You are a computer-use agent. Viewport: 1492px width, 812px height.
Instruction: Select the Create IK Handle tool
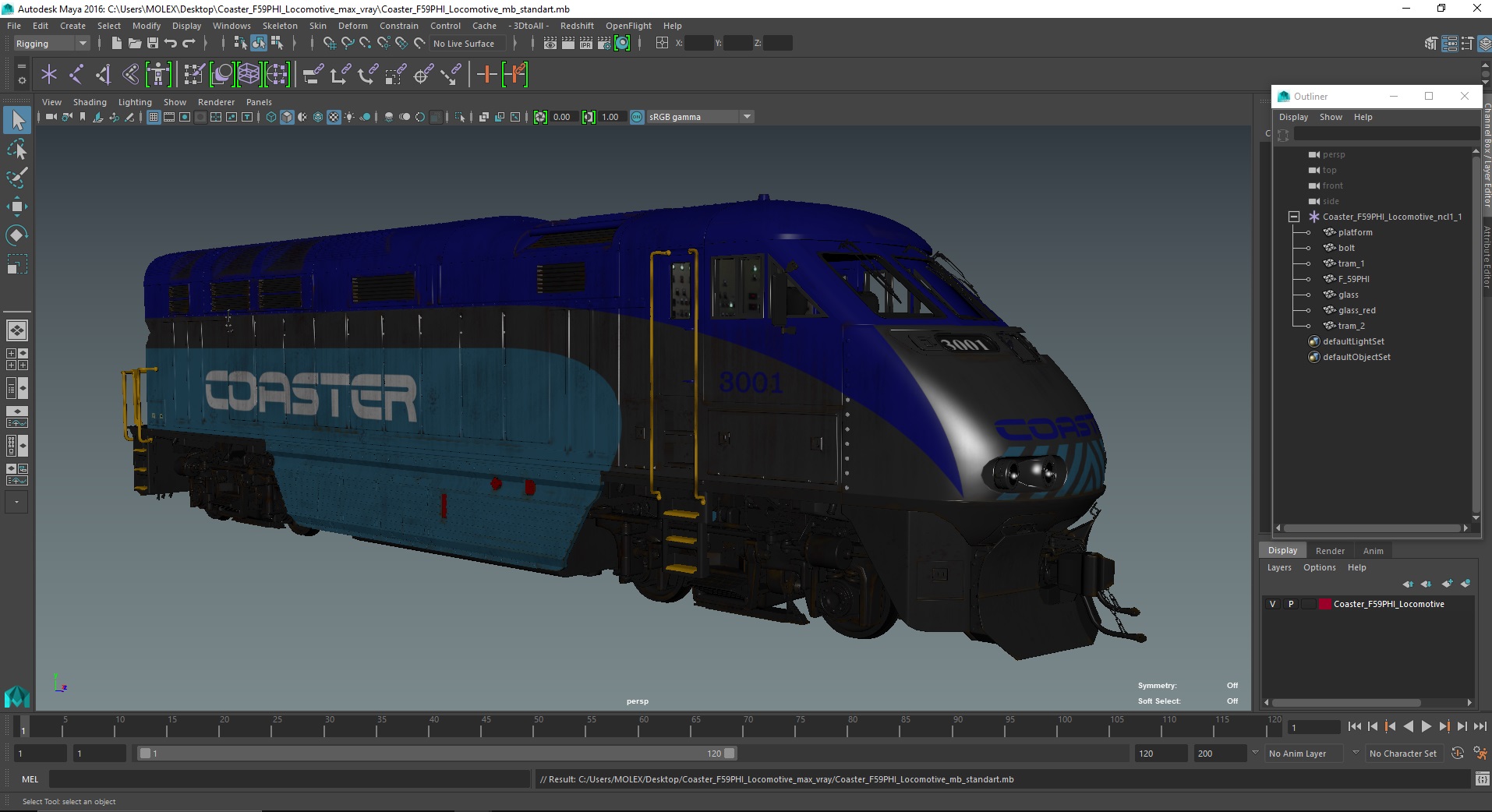pyautogui.click(x=104, y=75)
